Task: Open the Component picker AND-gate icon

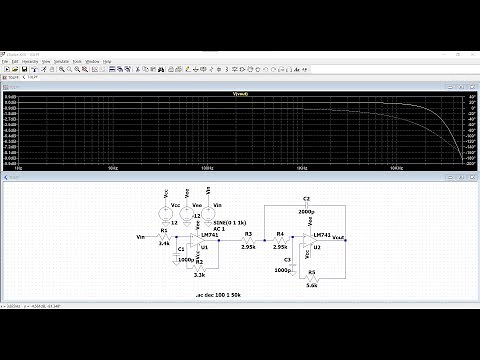Action: point(242,69)
